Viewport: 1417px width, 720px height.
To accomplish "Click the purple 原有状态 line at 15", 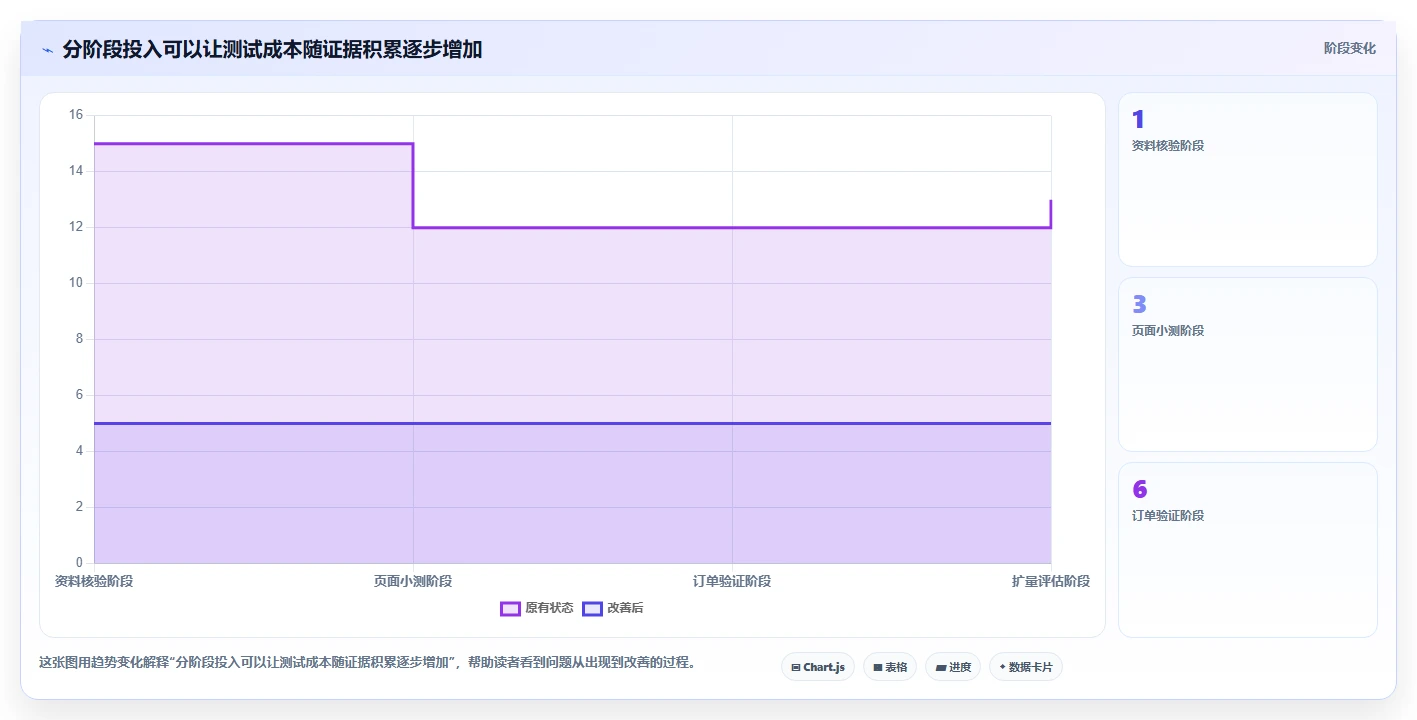I will click(x=253, y=144).
